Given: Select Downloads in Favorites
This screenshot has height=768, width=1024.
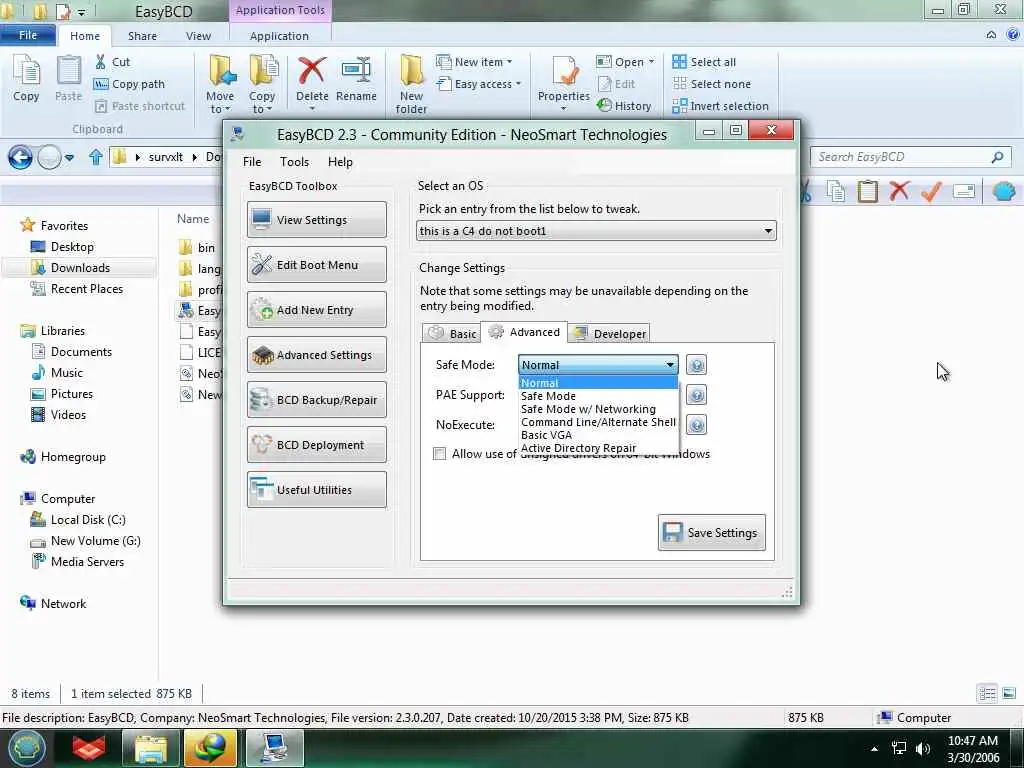Looking at the screenshot, I should pos(80,268).
